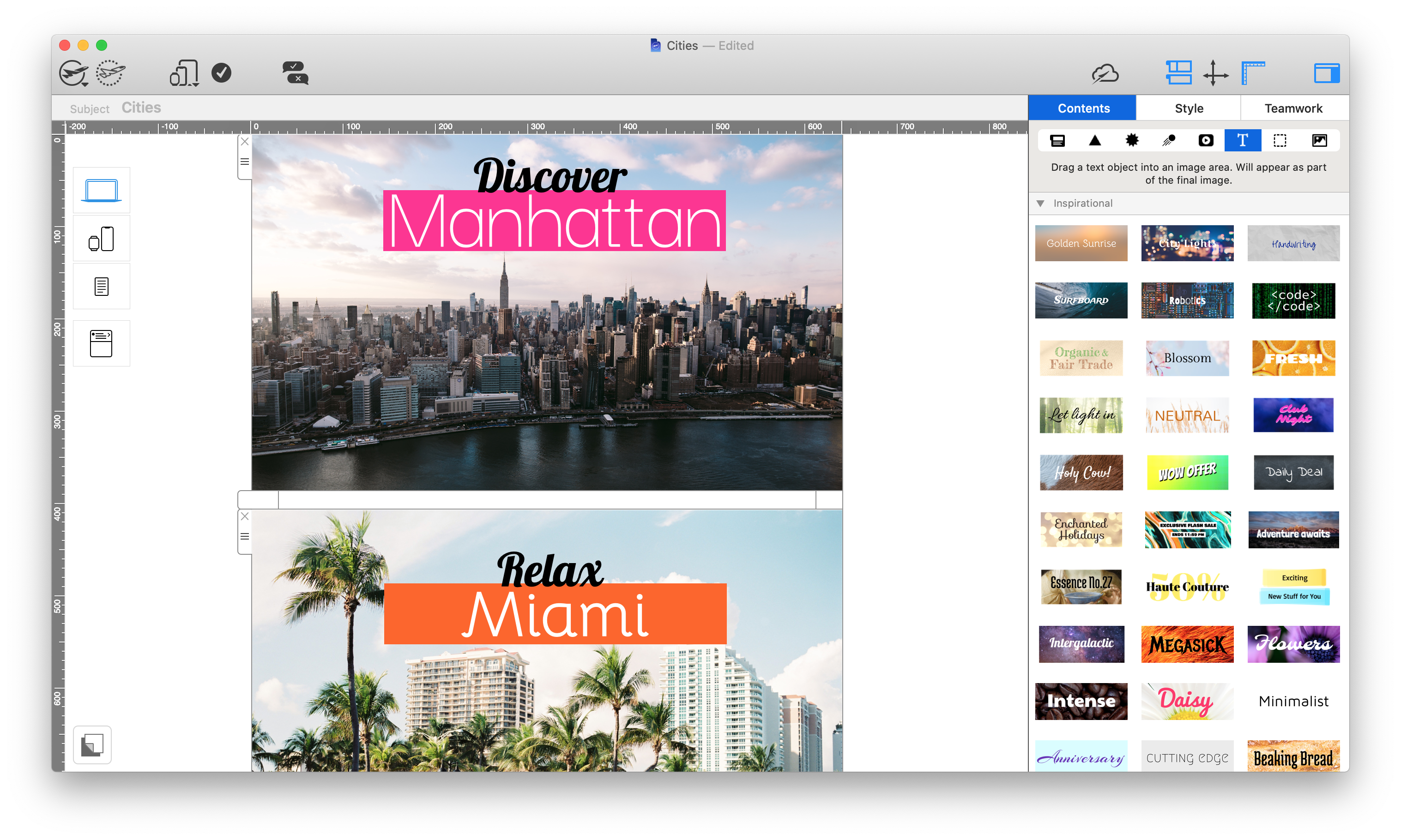
Task: Switch to the Style tab
Action: point(1190,107)
